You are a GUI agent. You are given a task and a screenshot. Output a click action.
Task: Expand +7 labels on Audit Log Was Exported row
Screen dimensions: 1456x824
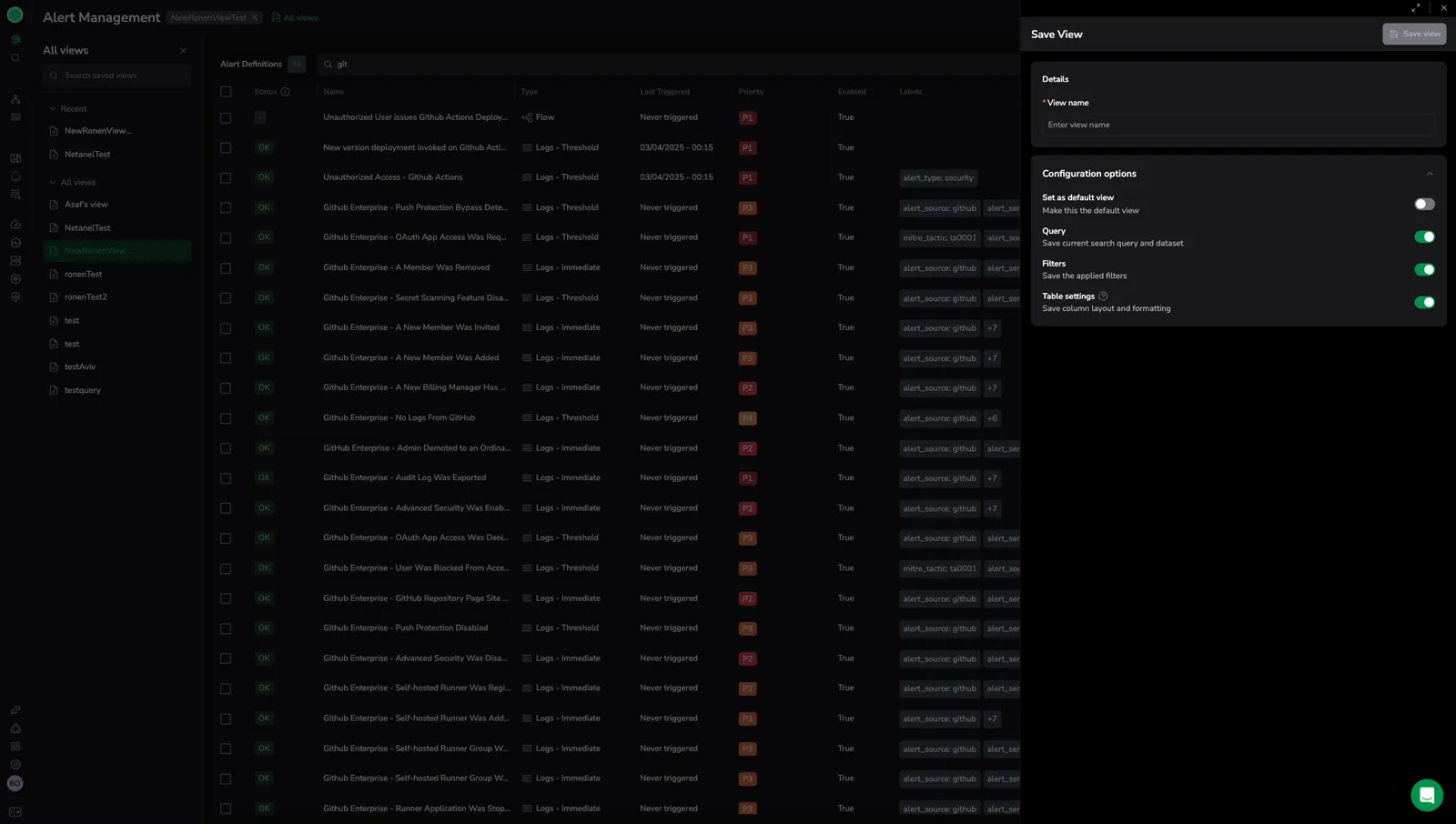tap(992, 478)
